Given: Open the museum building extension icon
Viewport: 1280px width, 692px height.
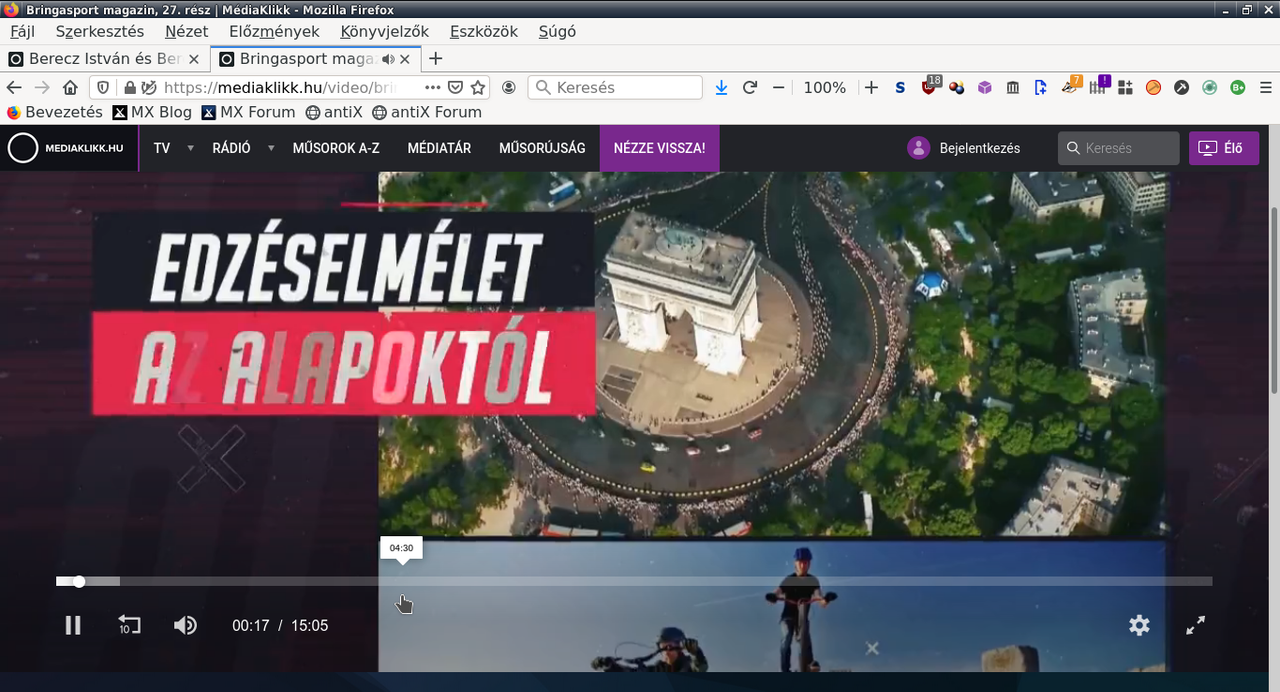Looking at the screenshot, I should pos(1013,87).
